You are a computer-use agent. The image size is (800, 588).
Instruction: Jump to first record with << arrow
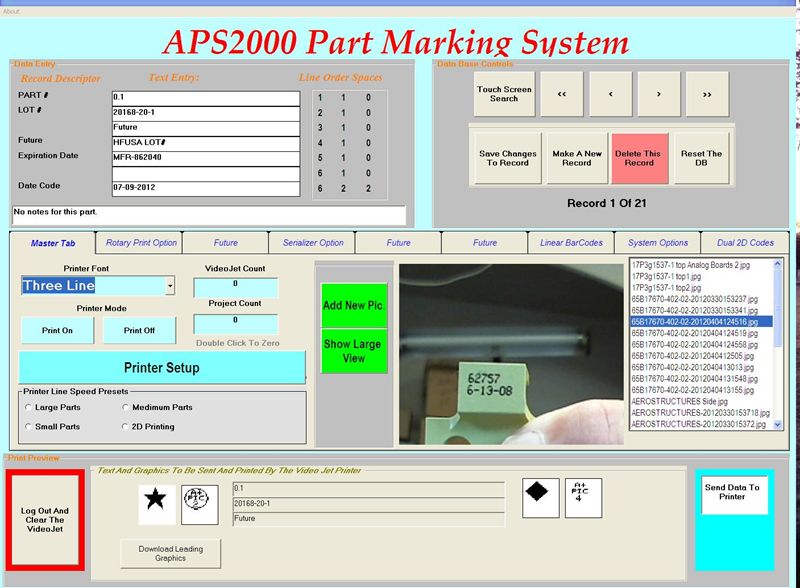tap(562, 93)
